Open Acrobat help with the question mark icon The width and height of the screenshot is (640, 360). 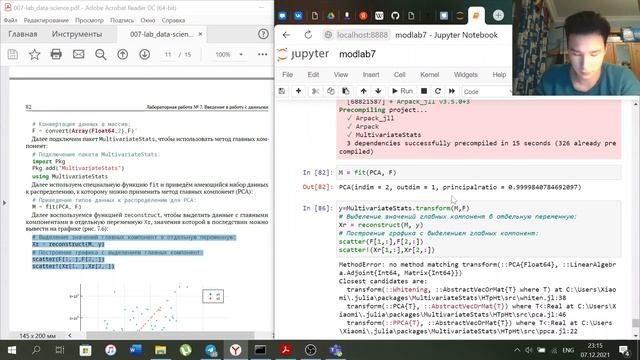click(x=263, y=34)
